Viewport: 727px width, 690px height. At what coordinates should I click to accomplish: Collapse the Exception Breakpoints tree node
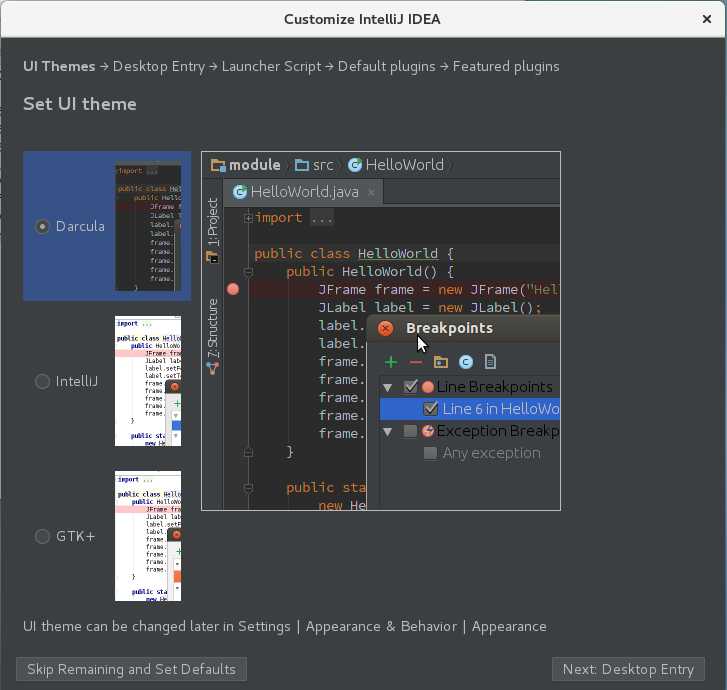point(388,432)
